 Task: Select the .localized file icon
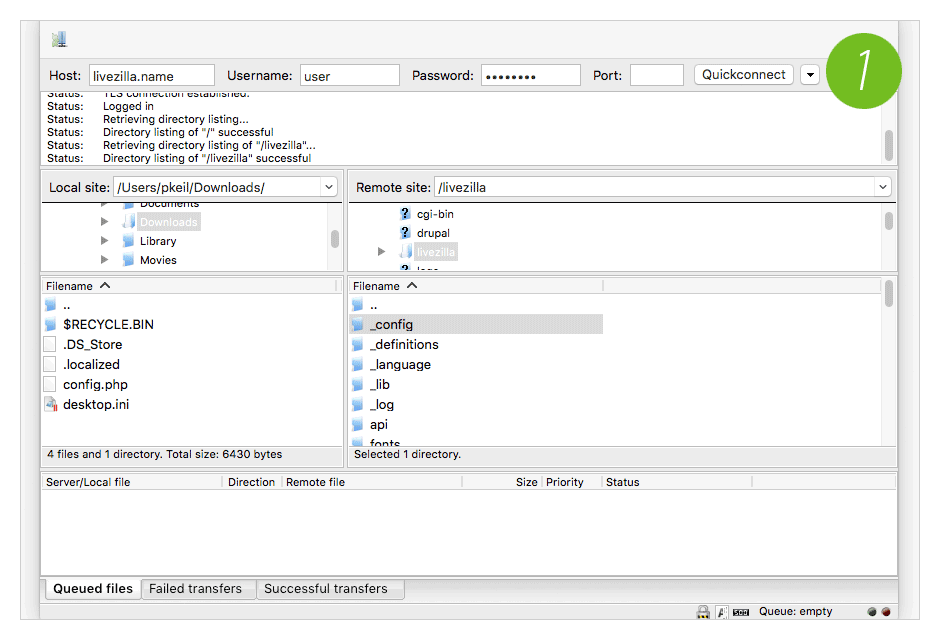[50, 364]
